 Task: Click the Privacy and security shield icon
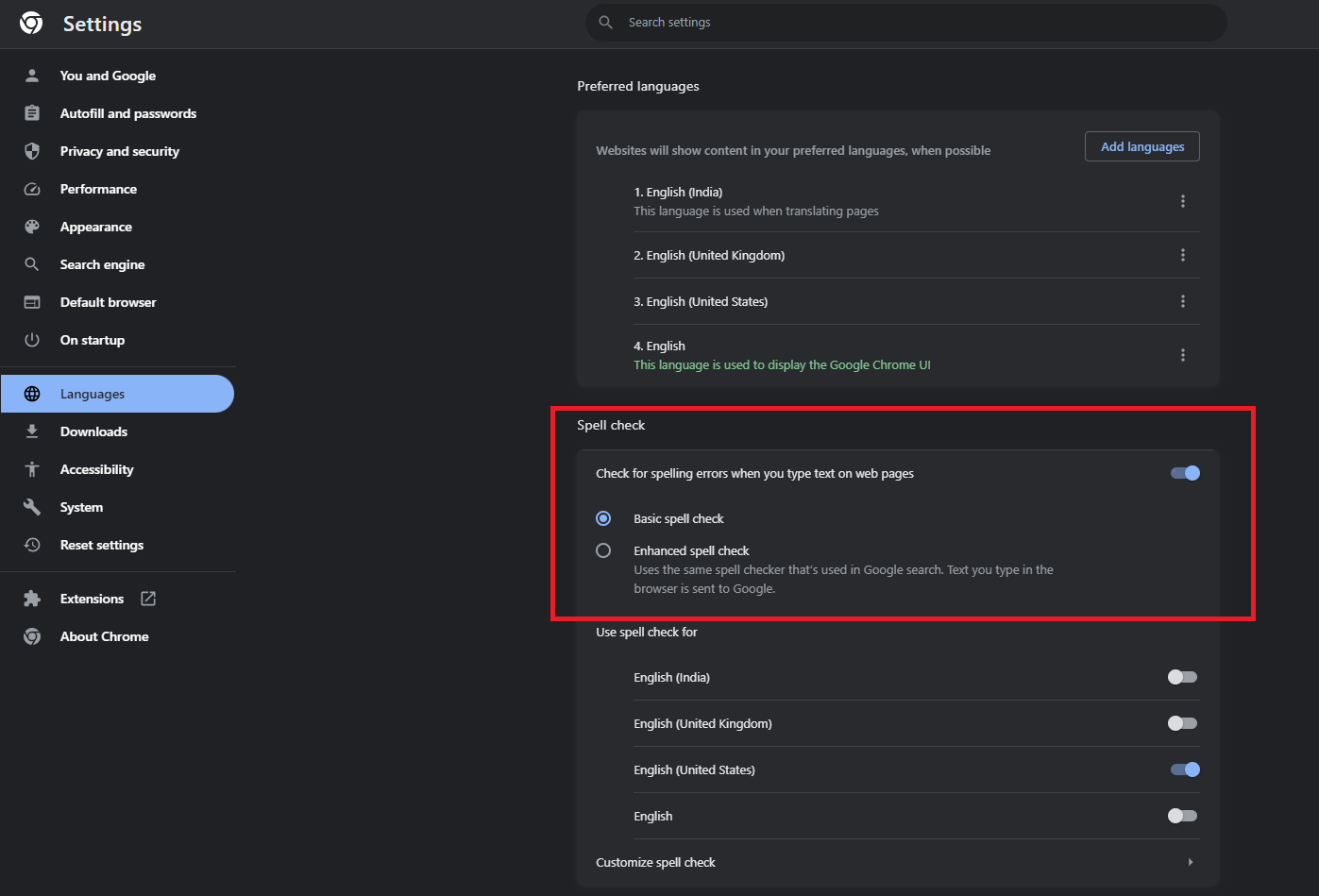[x=32, y=151]
